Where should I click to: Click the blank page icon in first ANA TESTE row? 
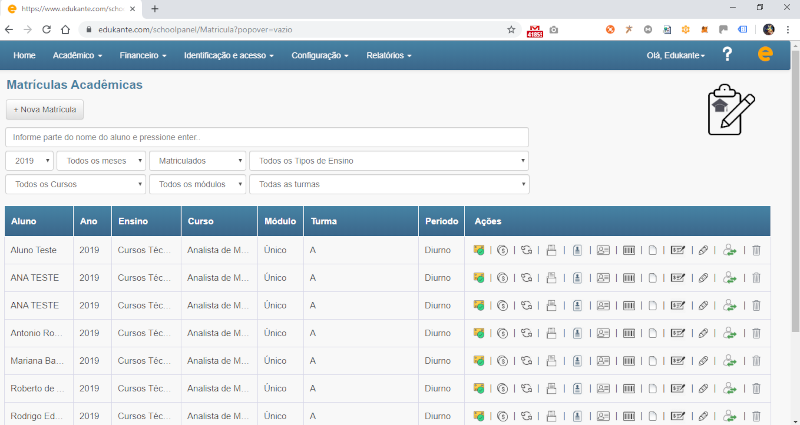[x=653, y=278]
